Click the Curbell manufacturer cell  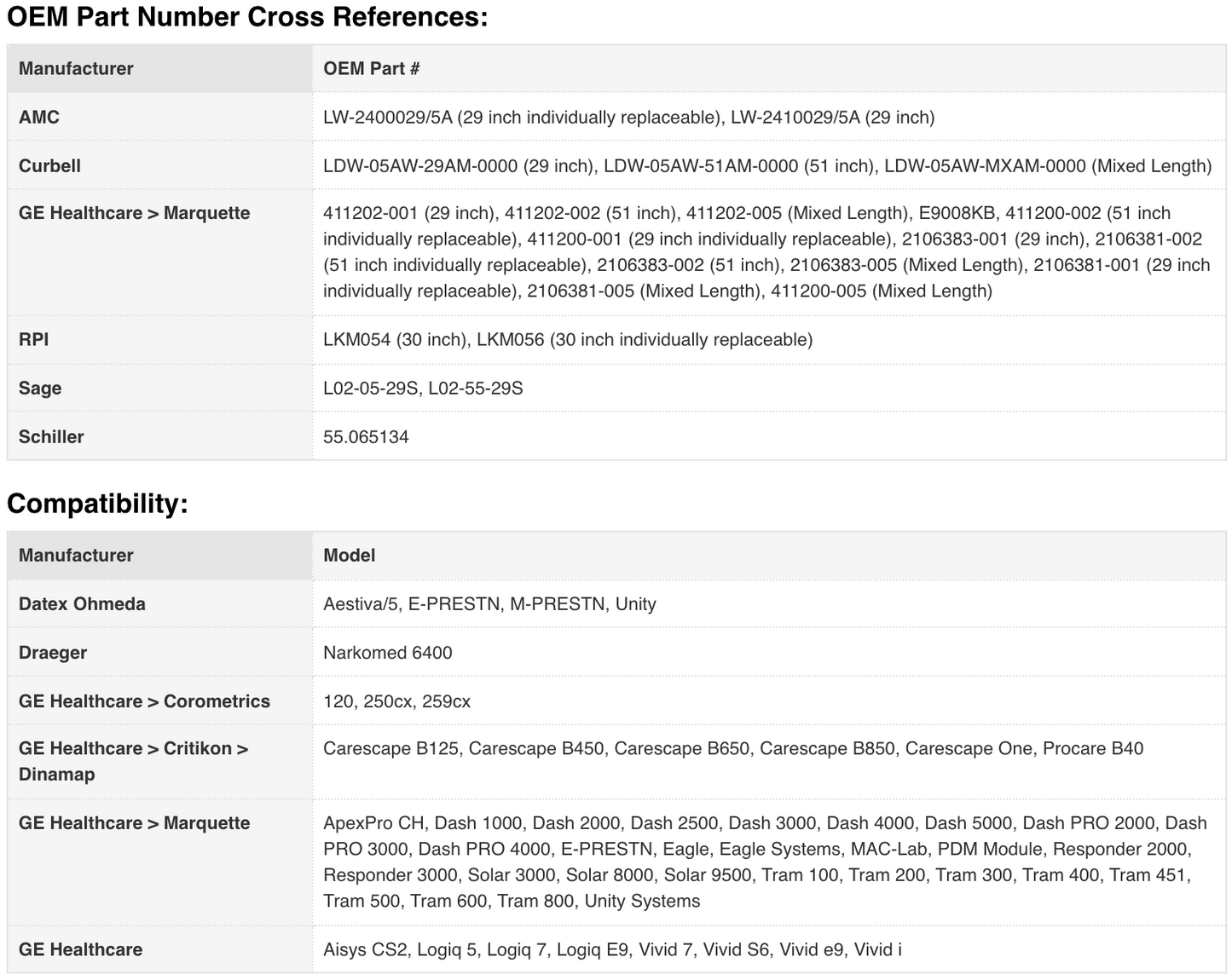coord(160,165)
